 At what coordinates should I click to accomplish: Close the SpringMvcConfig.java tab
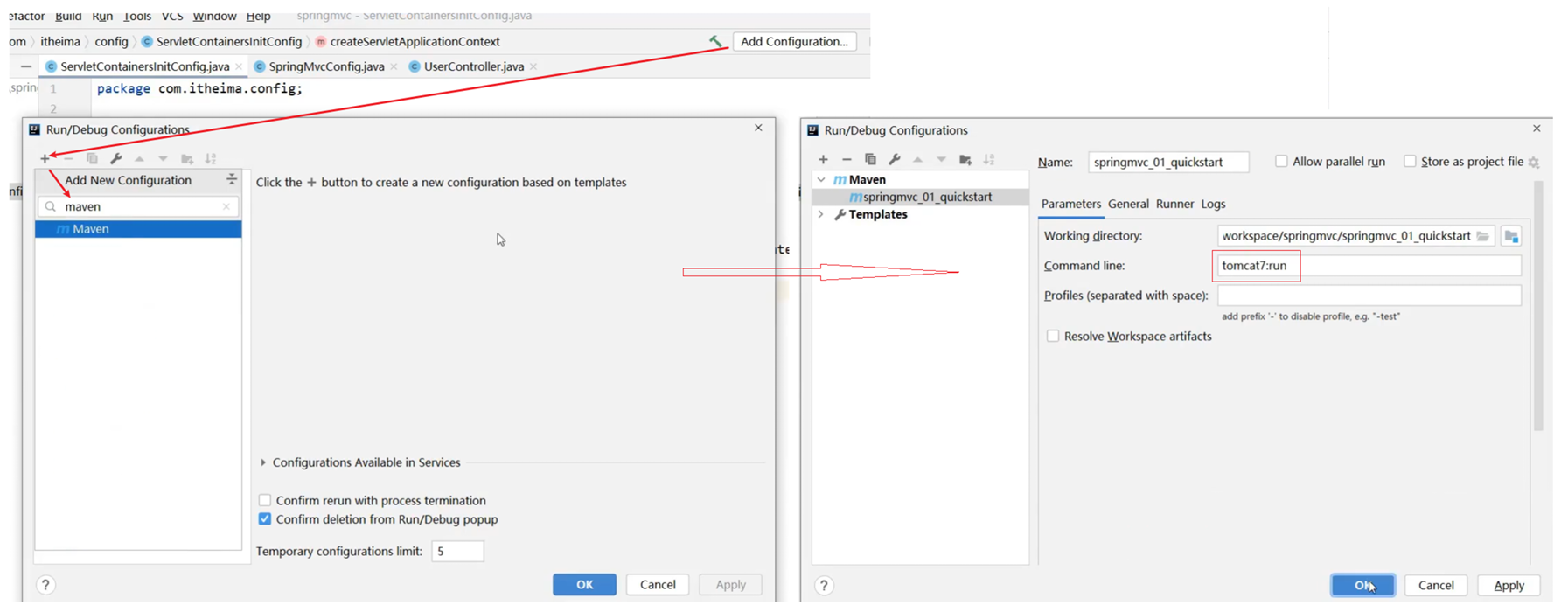(394, 66)
